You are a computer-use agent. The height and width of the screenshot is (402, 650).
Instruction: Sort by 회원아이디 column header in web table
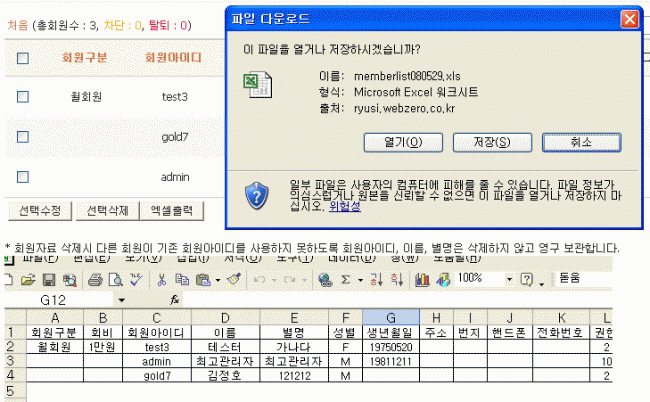[x=173, y=57]
